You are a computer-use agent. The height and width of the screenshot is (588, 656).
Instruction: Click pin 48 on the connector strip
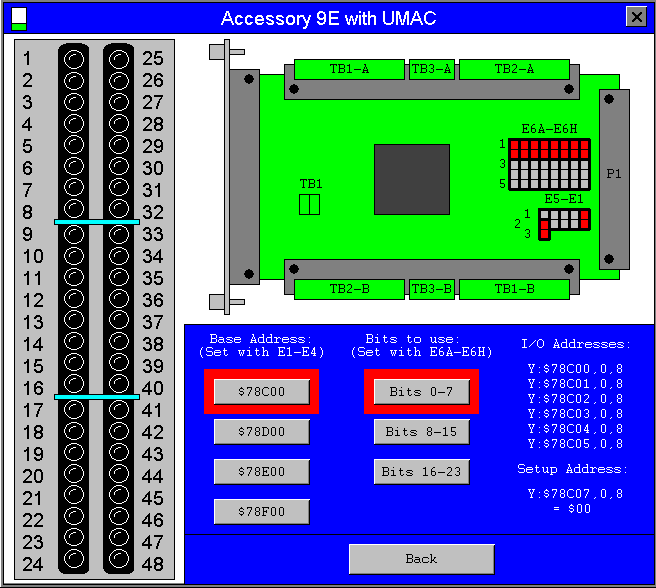pyautogui.click(x=119, y=564)
